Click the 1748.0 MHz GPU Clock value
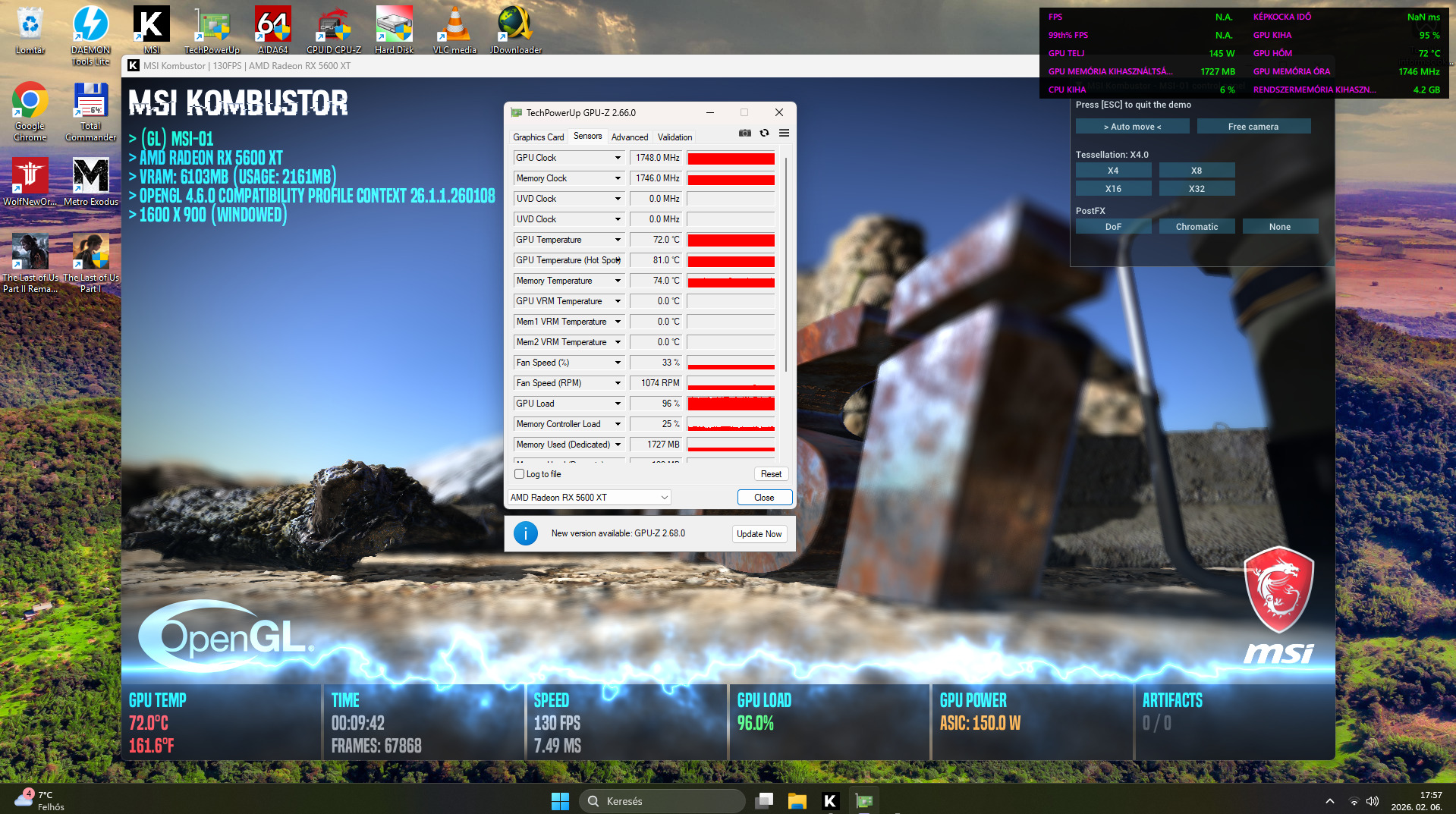1456x814 pixels. (x=657, y=158)
